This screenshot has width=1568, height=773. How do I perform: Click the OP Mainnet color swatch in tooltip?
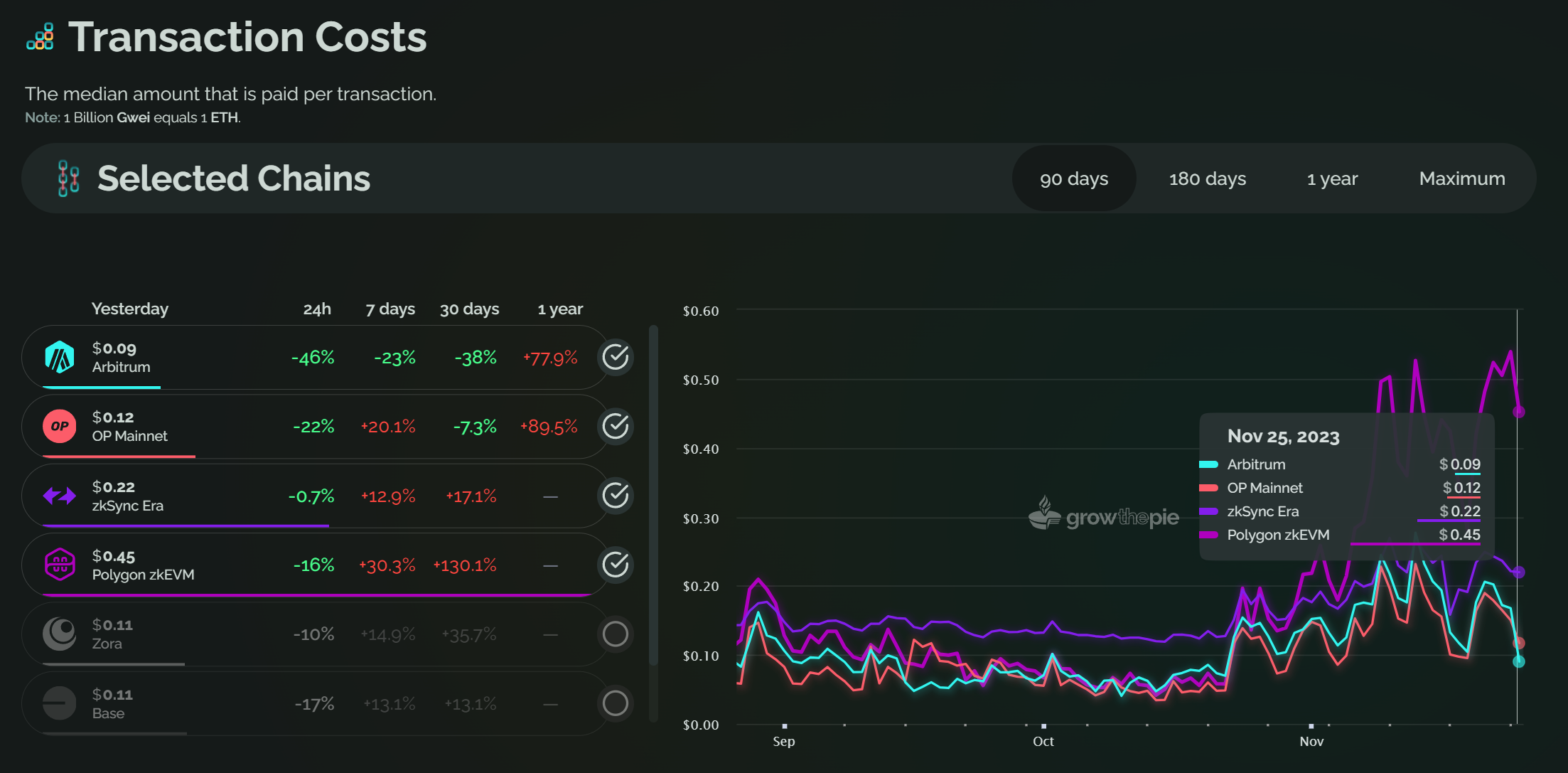pyautogui.click(x=1208, y=488)
